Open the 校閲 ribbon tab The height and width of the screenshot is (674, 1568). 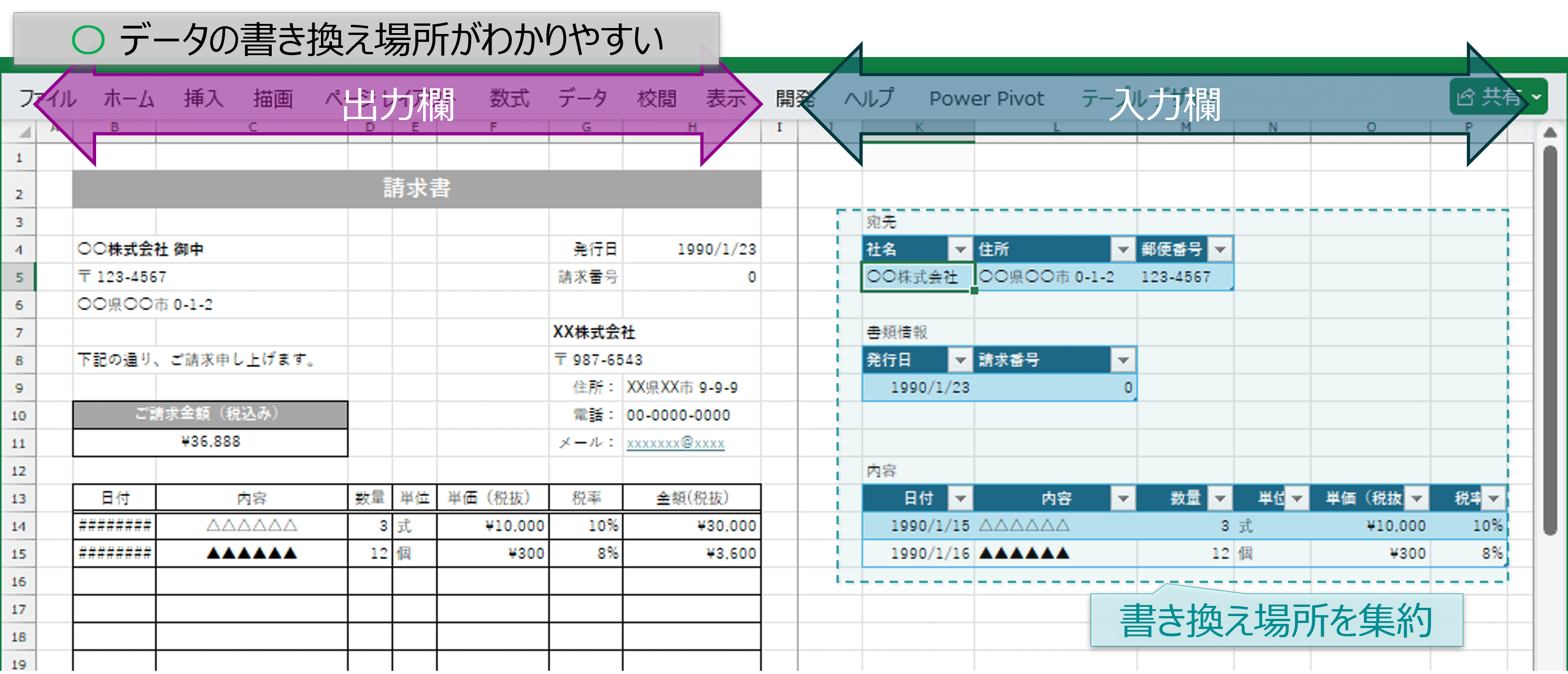[x=657, y=98]
